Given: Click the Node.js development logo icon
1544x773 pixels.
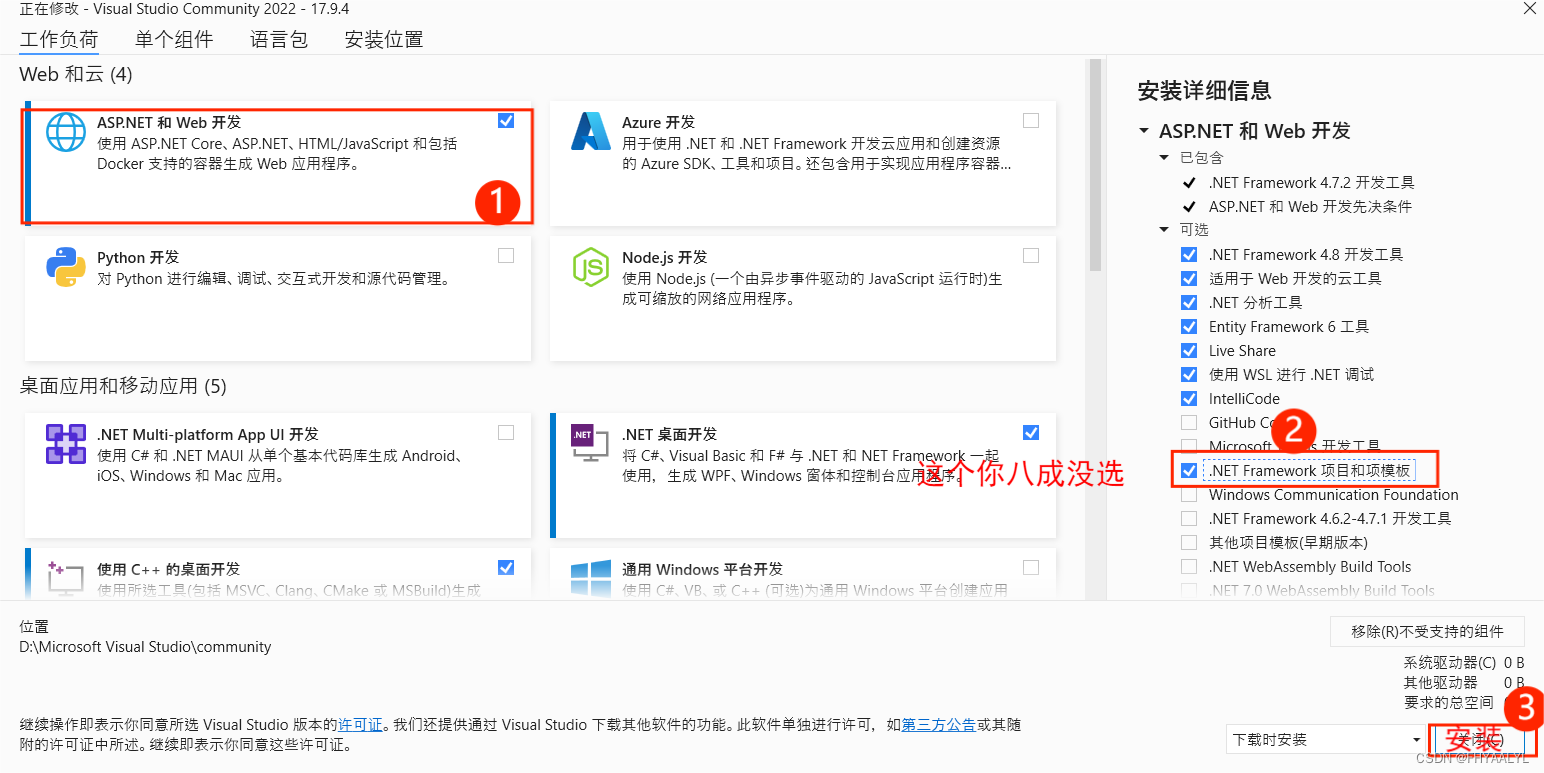Looking at the screenshot, I should click(591, 267).
